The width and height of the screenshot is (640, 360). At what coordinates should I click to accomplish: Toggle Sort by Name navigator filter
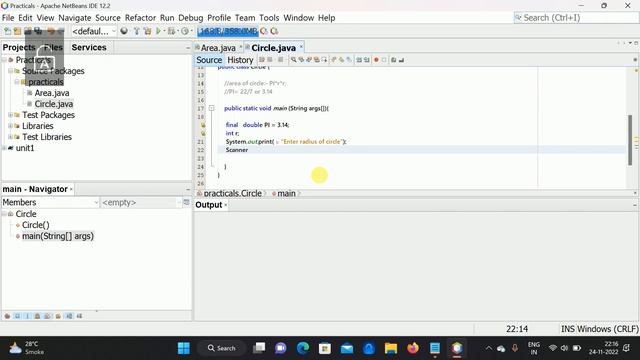click(x=69, y=316)
